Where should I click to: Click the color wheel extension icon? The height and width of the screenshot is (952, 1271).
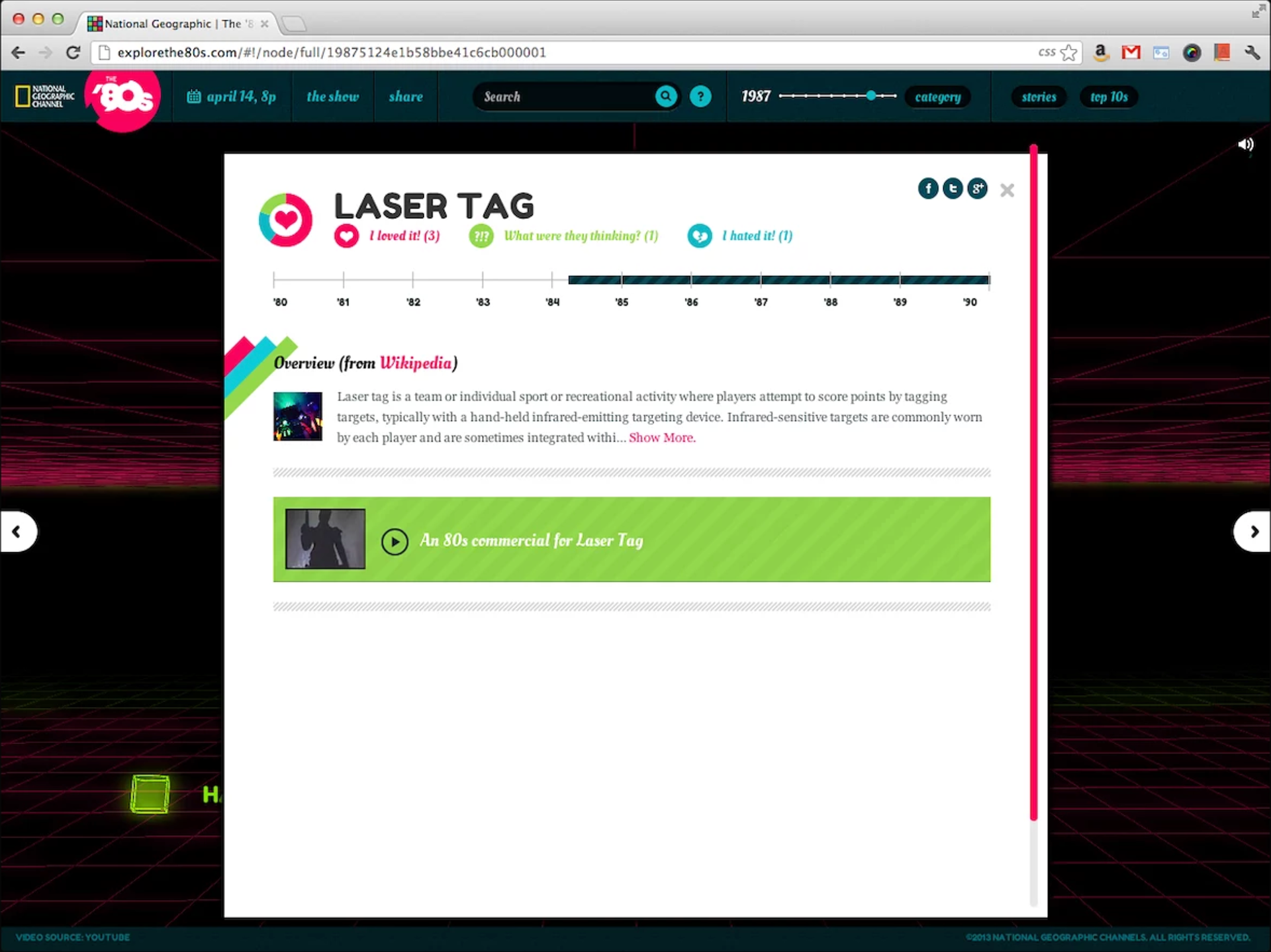[x=1192, y=53]
